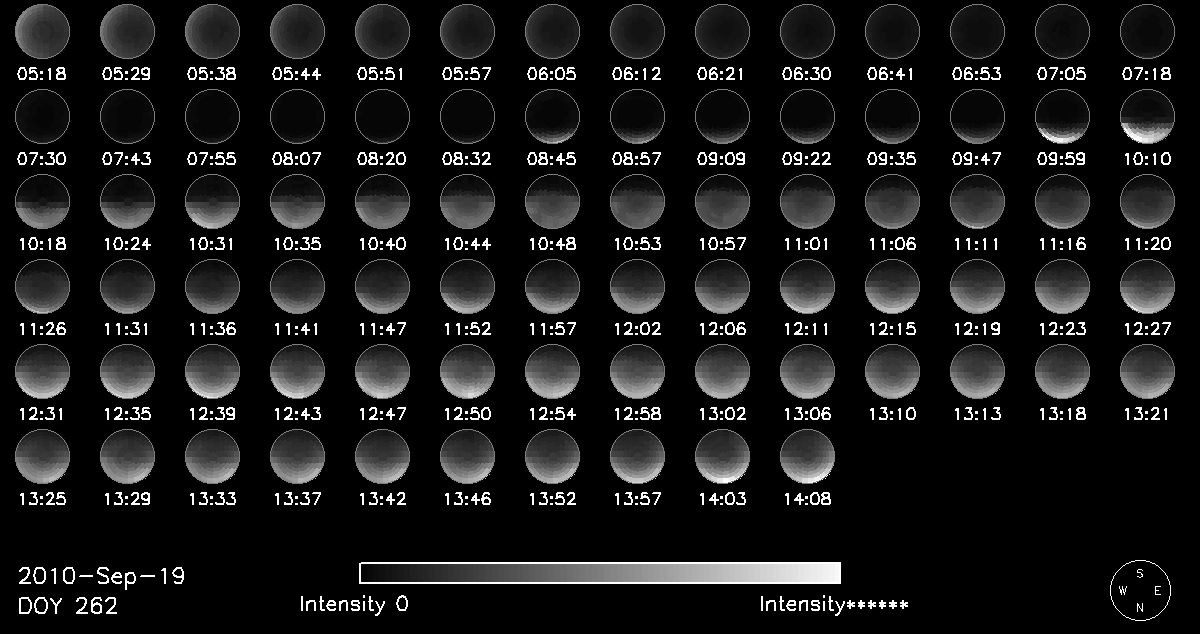This screenshot has height=634, width=1200.
Task: Select the 08:45 disk thumbnail
Action: tap(552, 116)
